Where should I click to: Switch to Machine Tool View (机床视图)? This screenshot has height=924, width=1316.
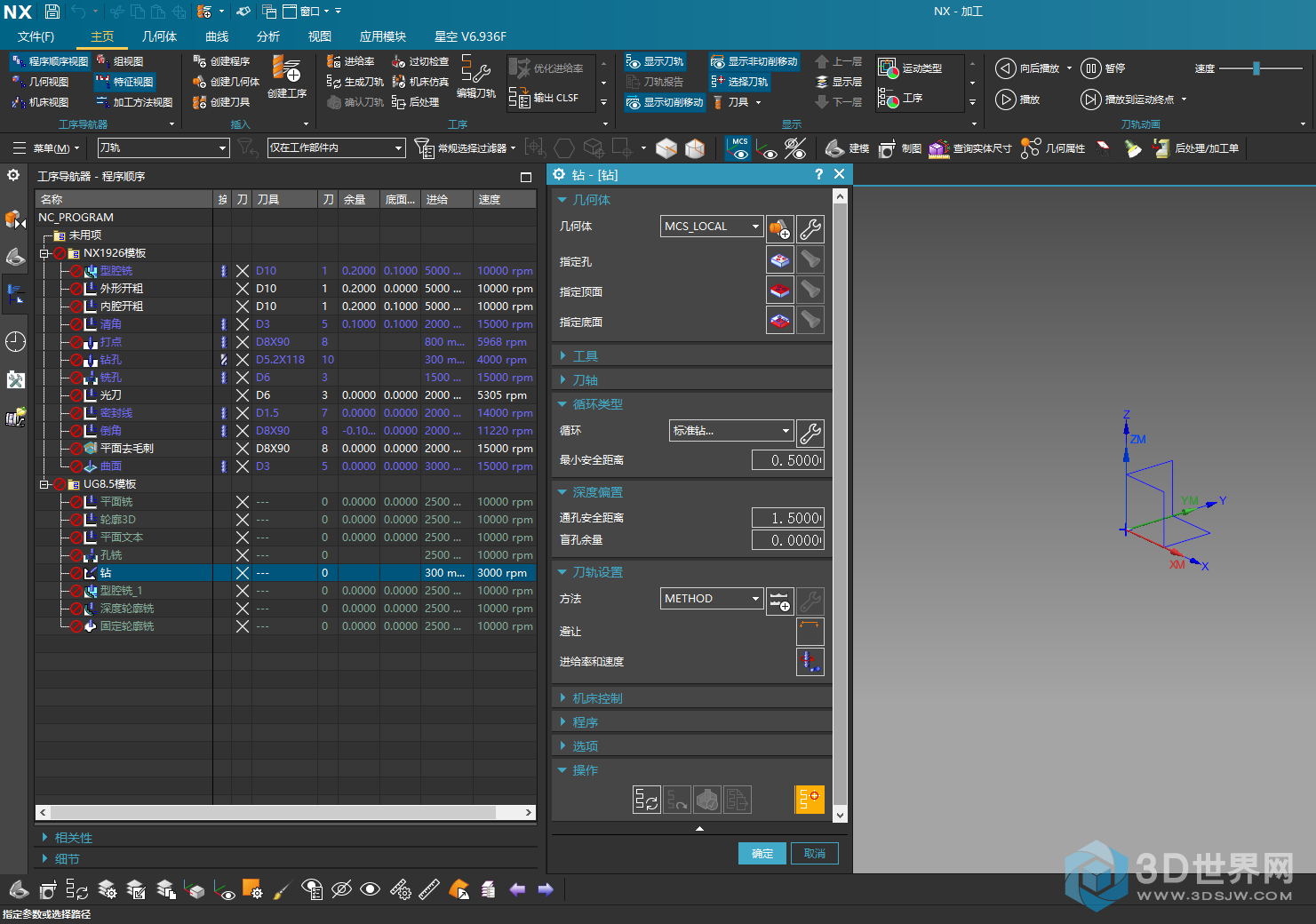pyautogui.click(x=41, y=102)
